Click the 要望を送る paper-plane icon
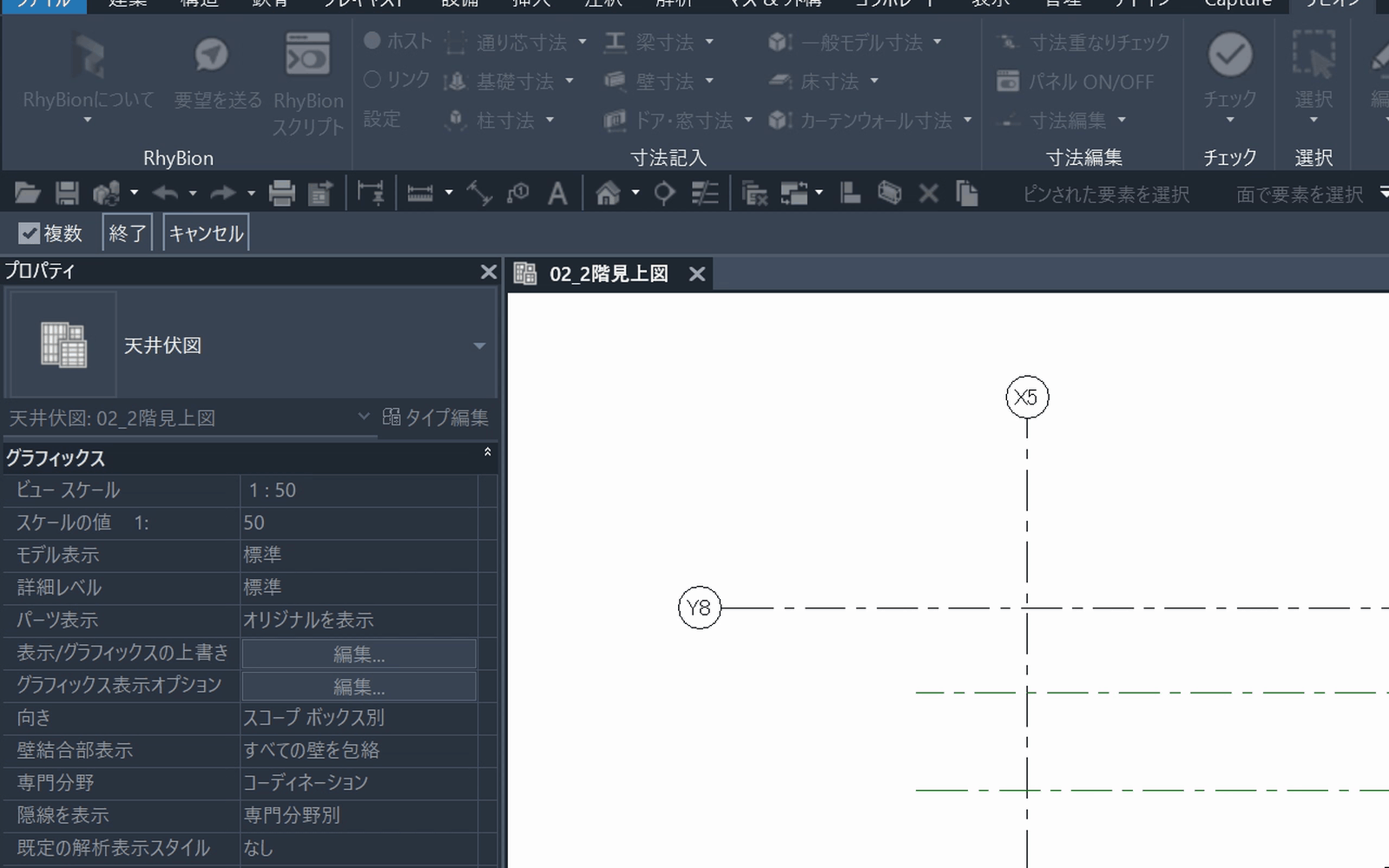Viewport: 1389px width, 868px height. [x=211, y=55]
